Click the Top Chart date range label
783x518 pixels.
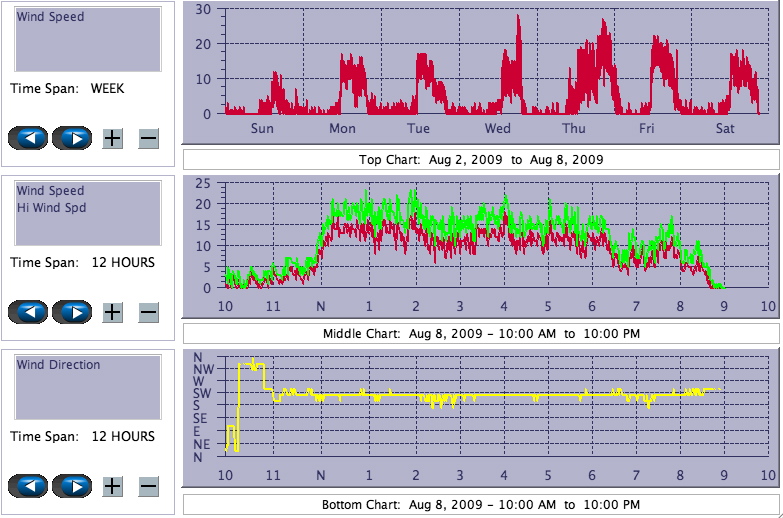481,160
